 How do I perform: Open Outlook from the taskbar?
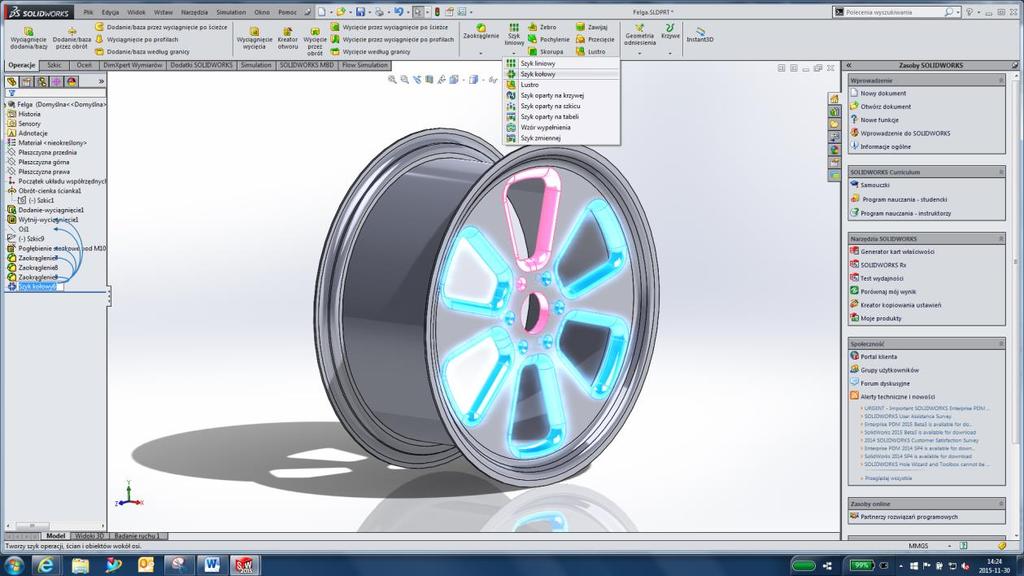coord(145,565)
